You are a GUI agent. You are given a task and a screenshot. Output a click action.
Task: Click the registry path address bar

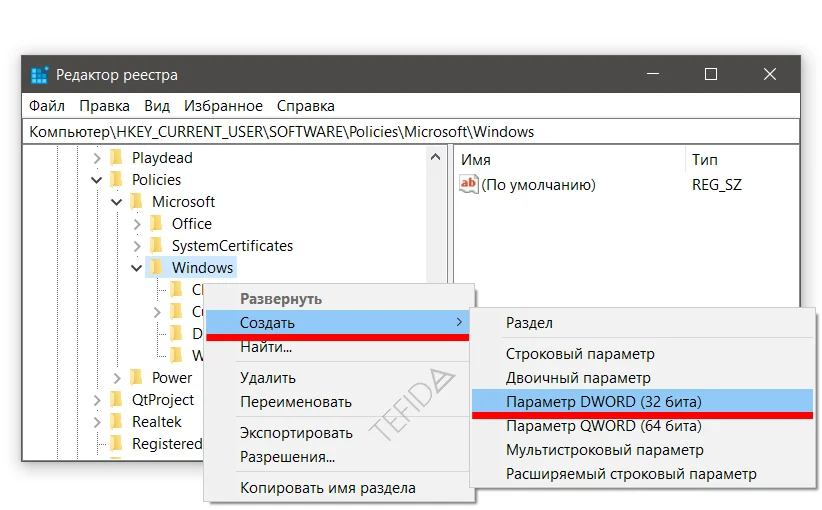click(411, 132)
